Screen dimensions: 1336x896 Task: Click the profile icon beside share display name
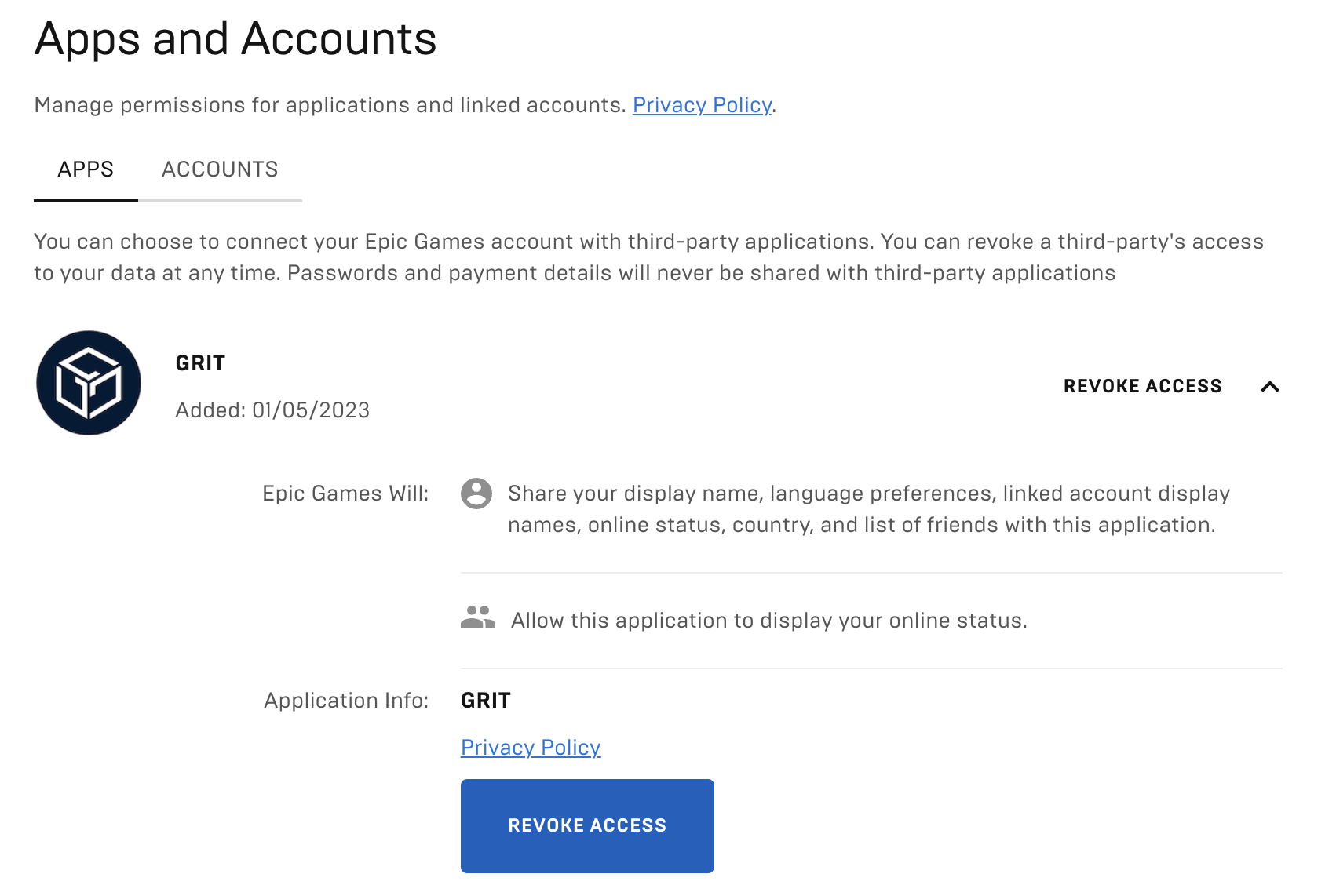click(x=476, y=494)
